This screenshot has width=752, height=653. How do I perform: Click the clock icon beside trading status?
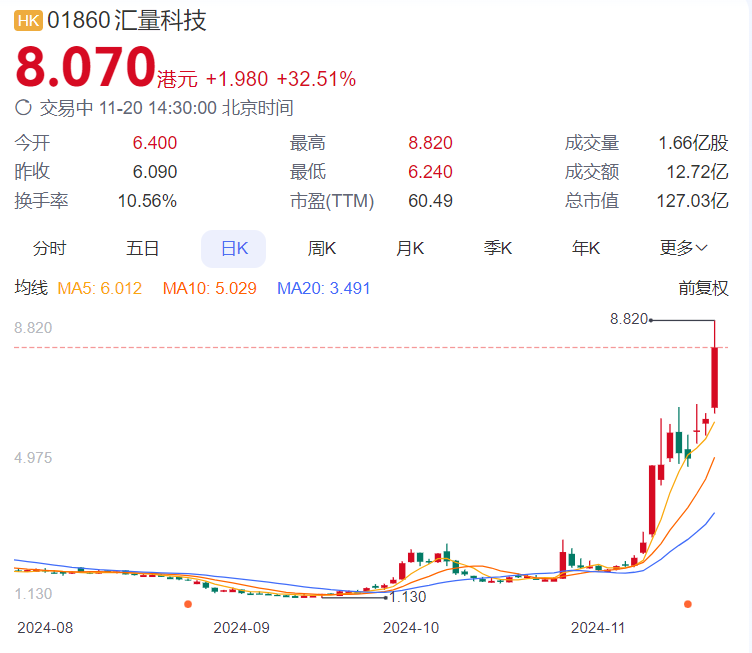(x=23, y=108)
